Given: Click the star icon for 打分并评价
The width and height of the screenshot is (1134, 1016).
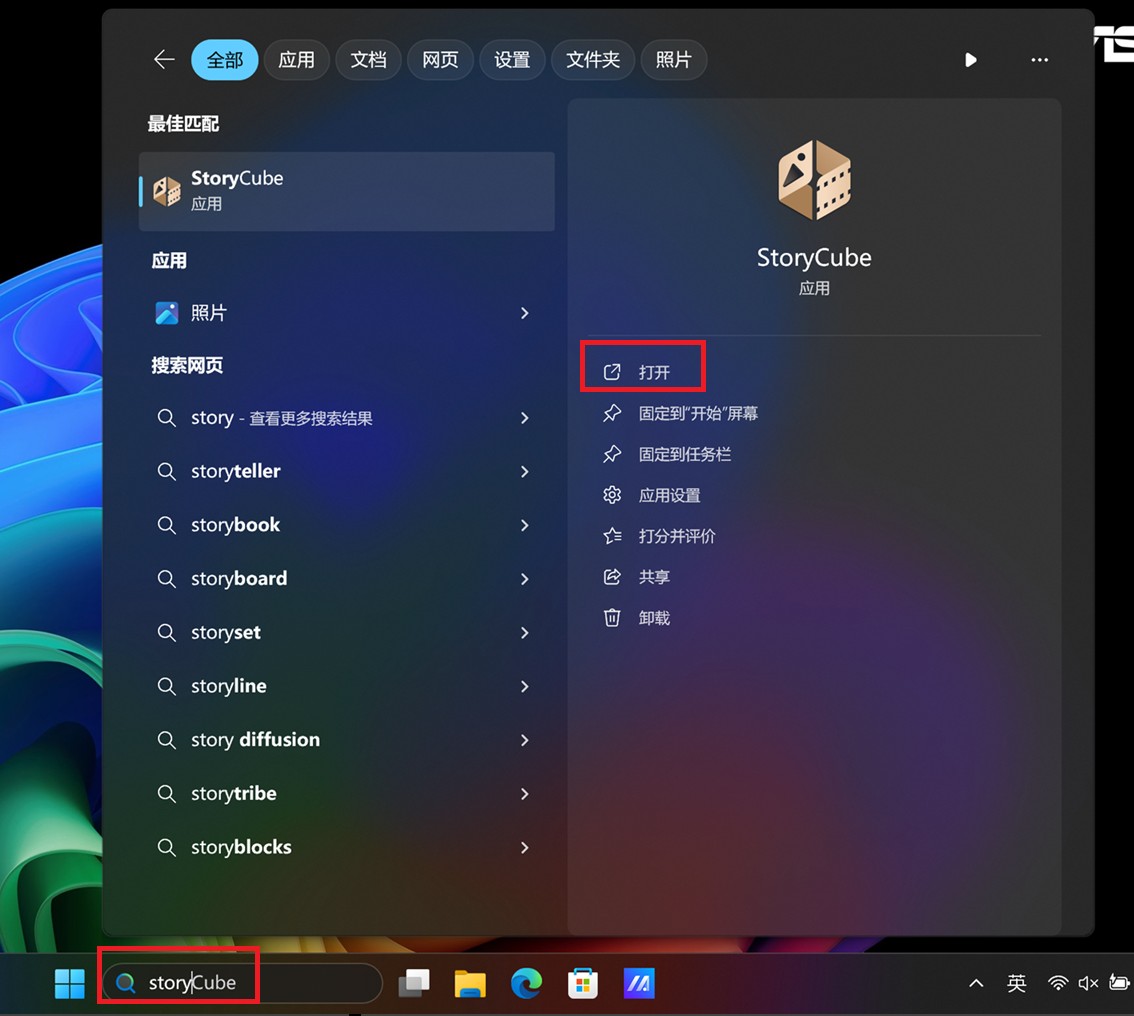Looking at the screenshot, I should click(x=612, y=536).
